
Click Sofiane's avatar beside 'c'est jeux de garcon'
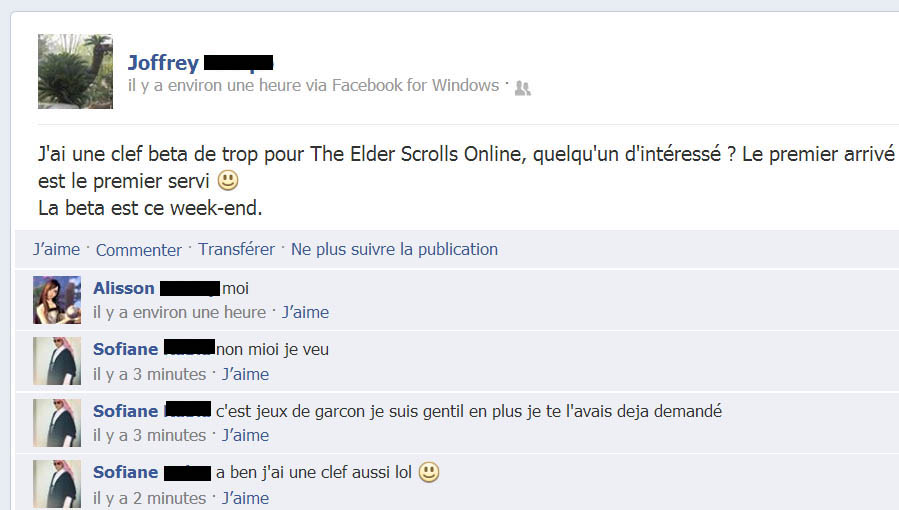tap(57, 423)
